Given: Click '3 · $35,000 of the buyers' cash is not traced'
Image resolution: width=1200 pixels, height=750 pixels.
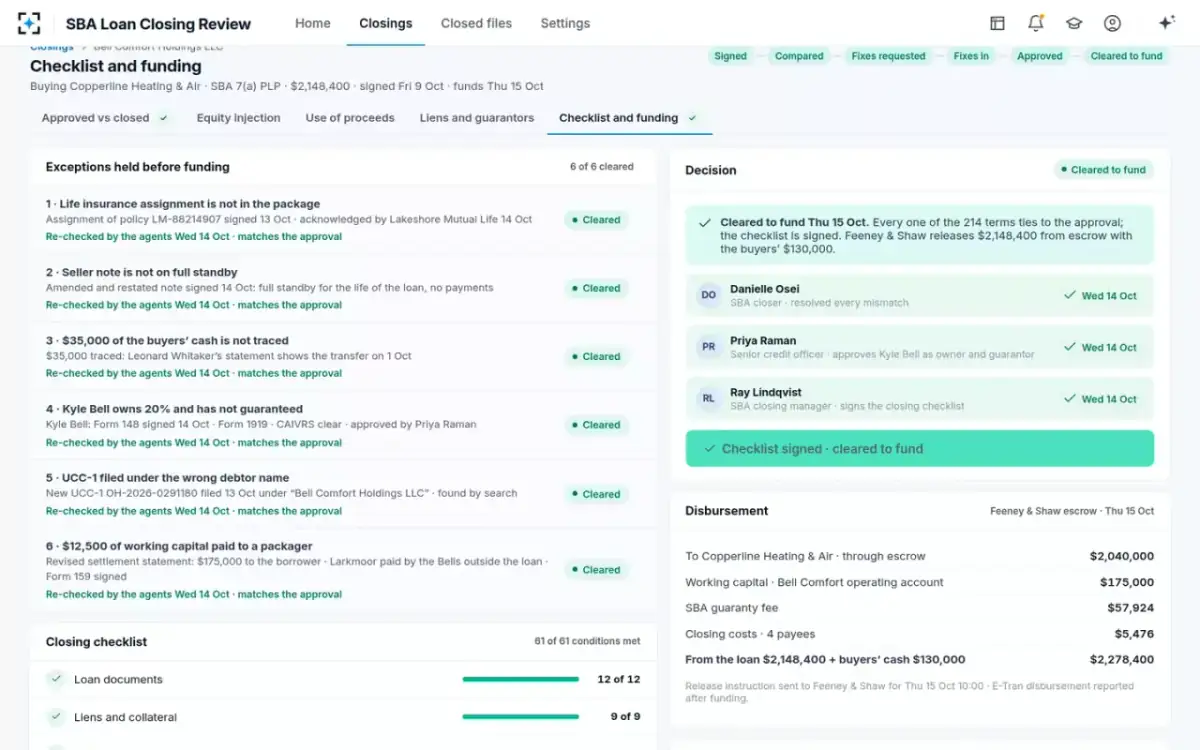Looking at the screenshot, I should pos(167,341).
